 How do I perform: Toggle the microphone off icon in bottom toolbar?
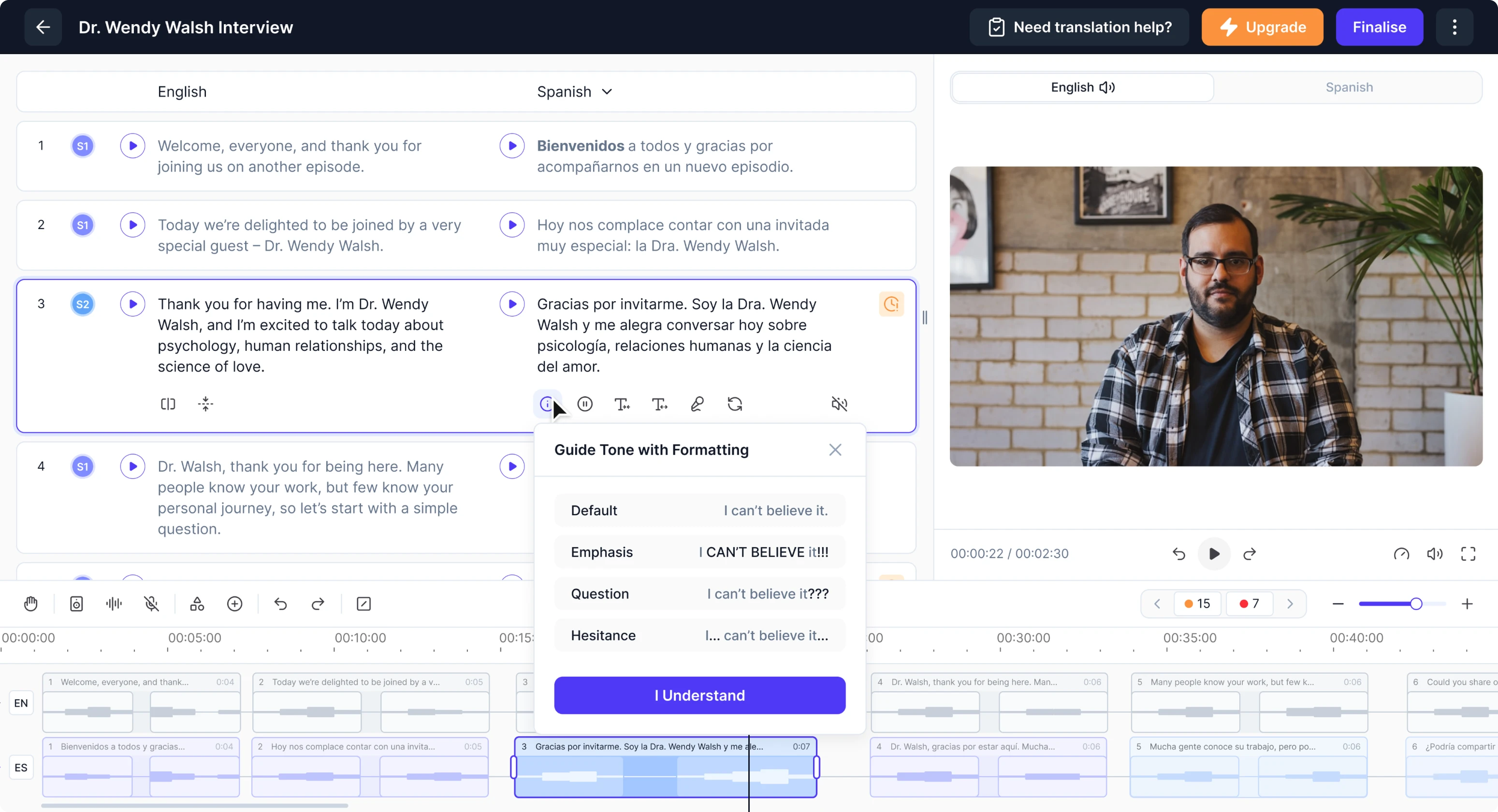[x=152, y=604]
